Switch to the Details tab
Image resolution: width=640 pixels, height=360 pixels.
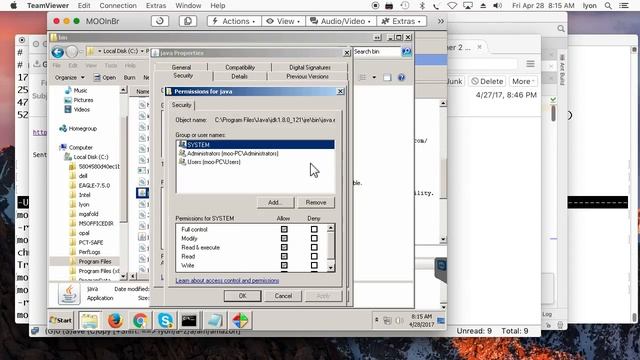(239, 76)
